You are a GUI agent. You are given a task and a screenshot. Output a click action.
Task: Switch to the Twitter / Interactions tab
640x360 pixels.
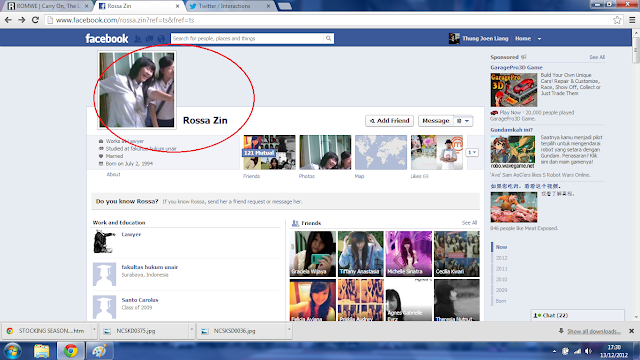pyautogui.click(x=229, y=6)
